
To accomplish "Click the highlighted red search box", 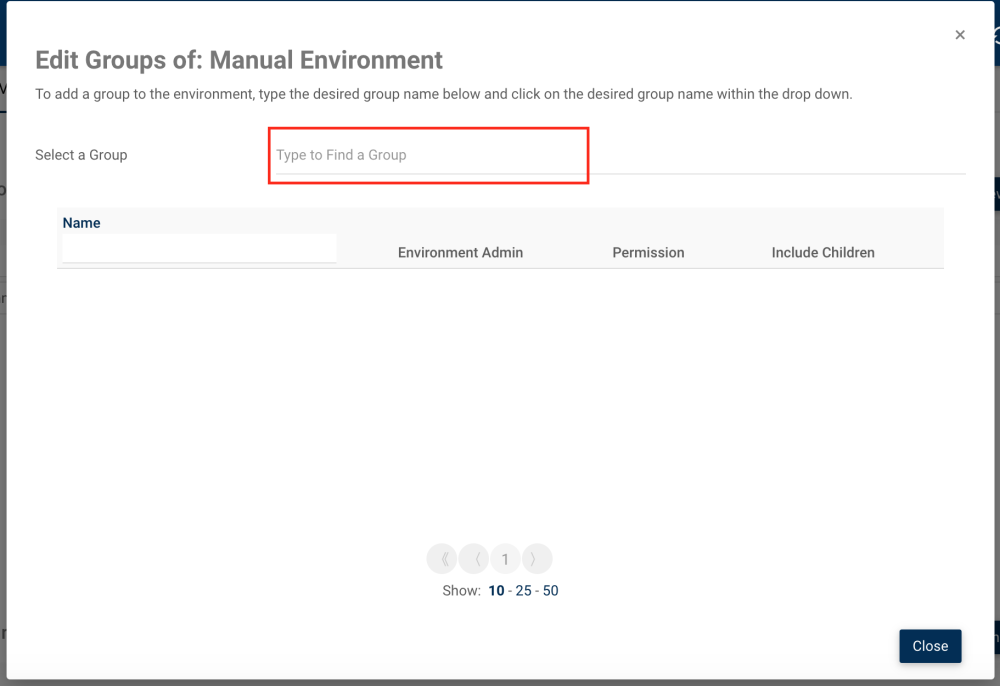I will [428, 155].
